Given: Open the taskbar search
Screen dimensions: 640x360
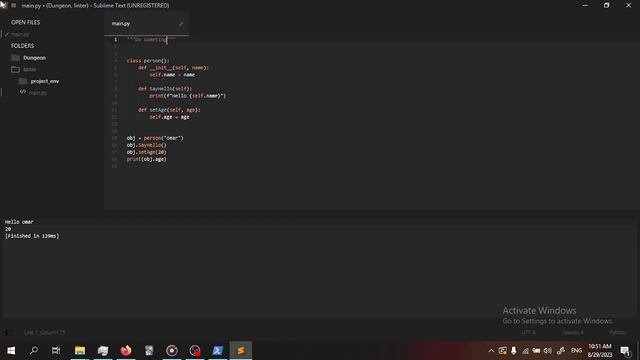Looking at the screenshot, I should point(34,350).
